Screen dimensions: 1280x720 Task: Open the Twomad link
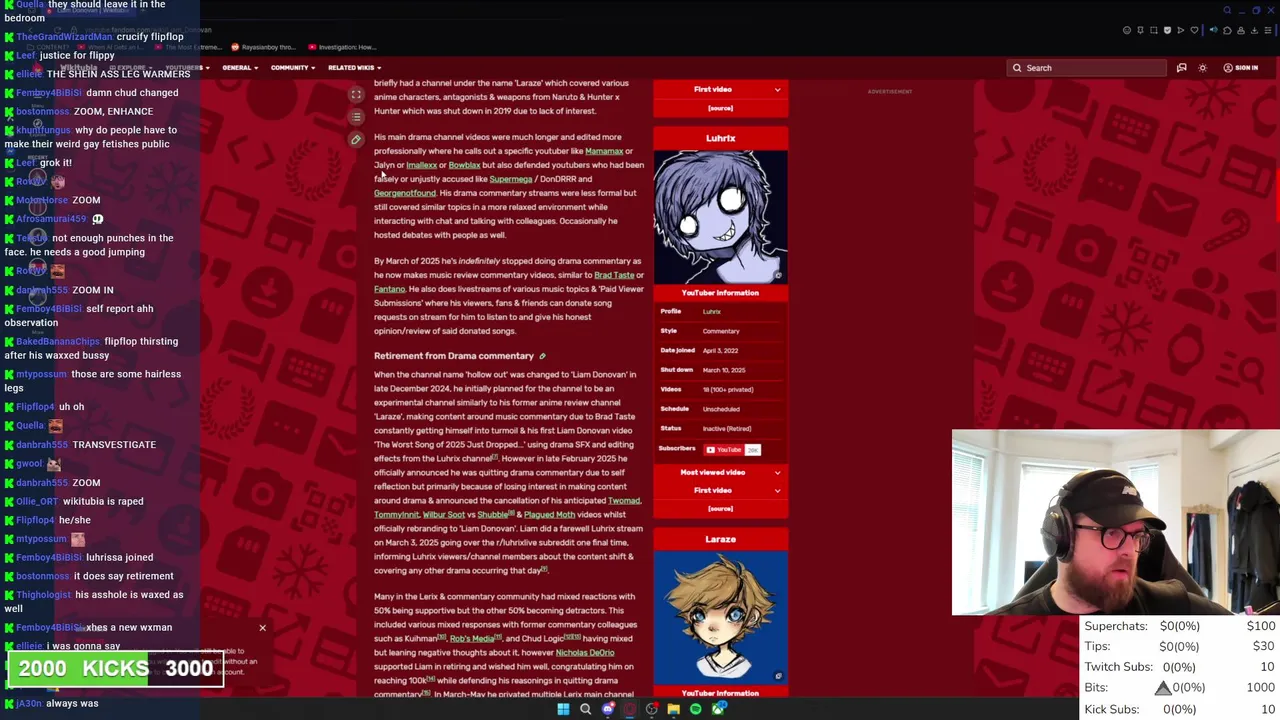(x=624, y=500)
